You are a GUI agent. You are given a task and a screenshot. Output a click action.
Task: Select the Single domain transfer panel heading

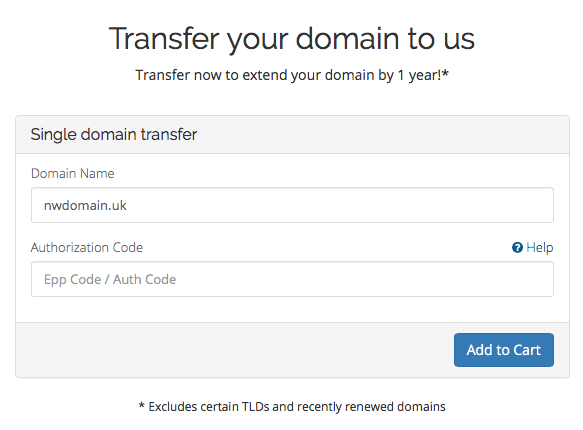[x=114, y=135]
